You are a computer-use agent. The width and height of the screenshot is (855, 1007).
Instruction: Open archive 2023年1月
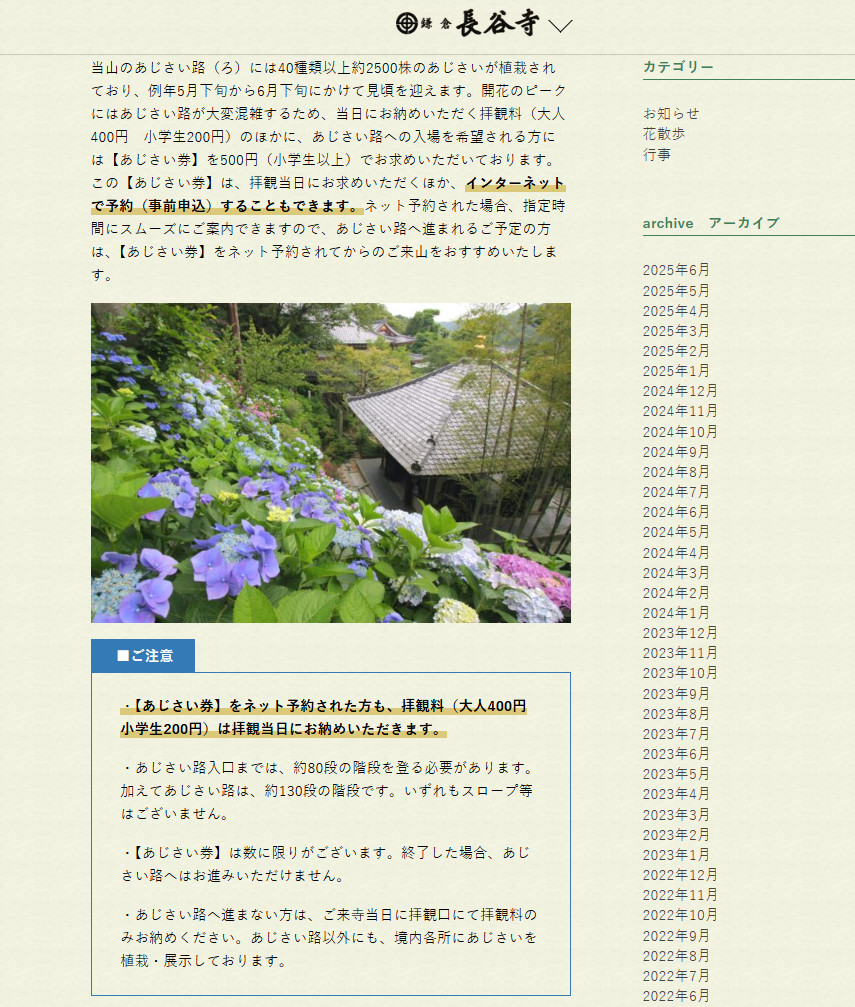676,855
